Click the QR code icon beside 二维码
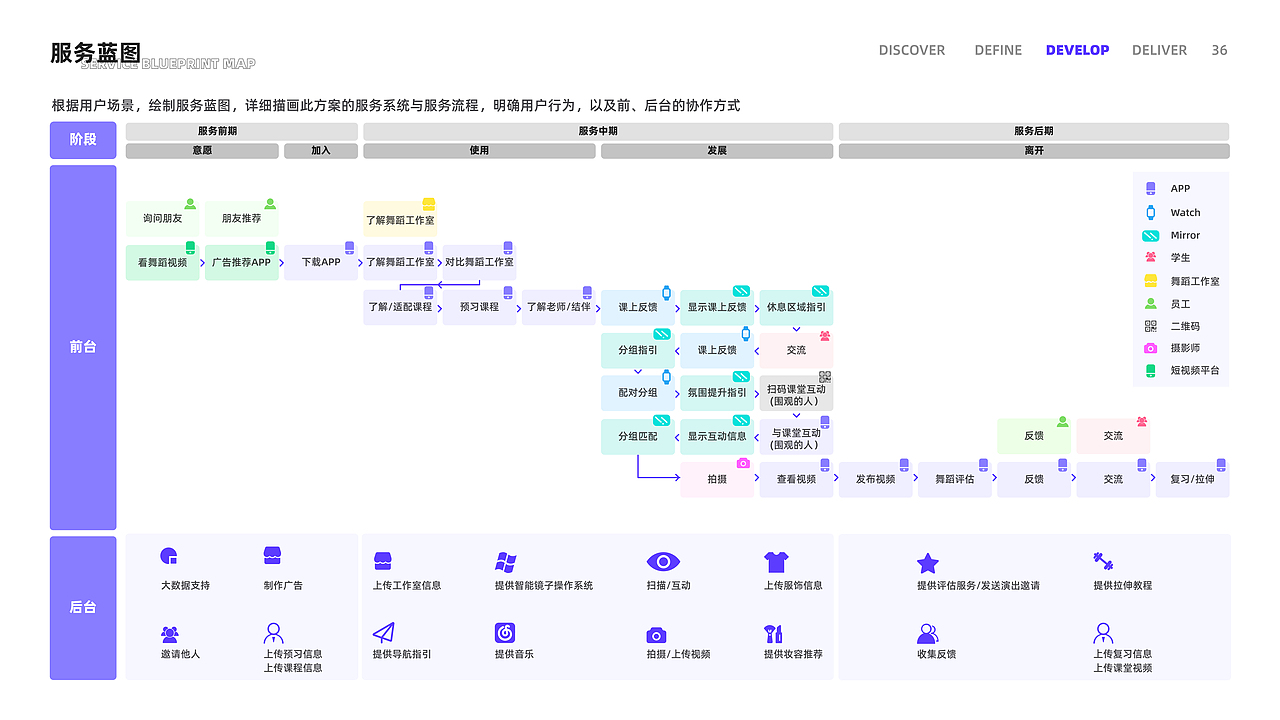Viewport: 1280px width, 720px height. [1151, 326]
